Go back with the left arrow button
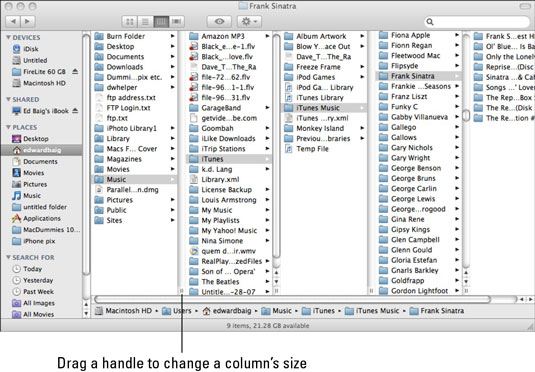 (x=13, y=22)
